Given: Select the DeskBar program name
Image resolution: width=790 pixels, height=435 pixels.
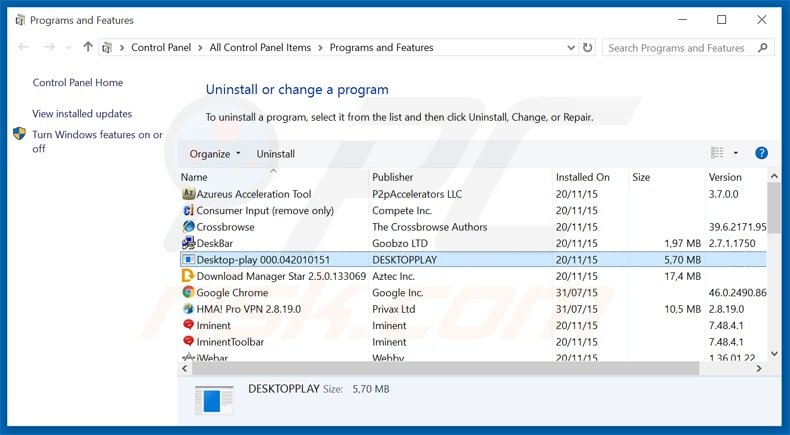Looking at the screenshot, I should click(x=215, y=243).
